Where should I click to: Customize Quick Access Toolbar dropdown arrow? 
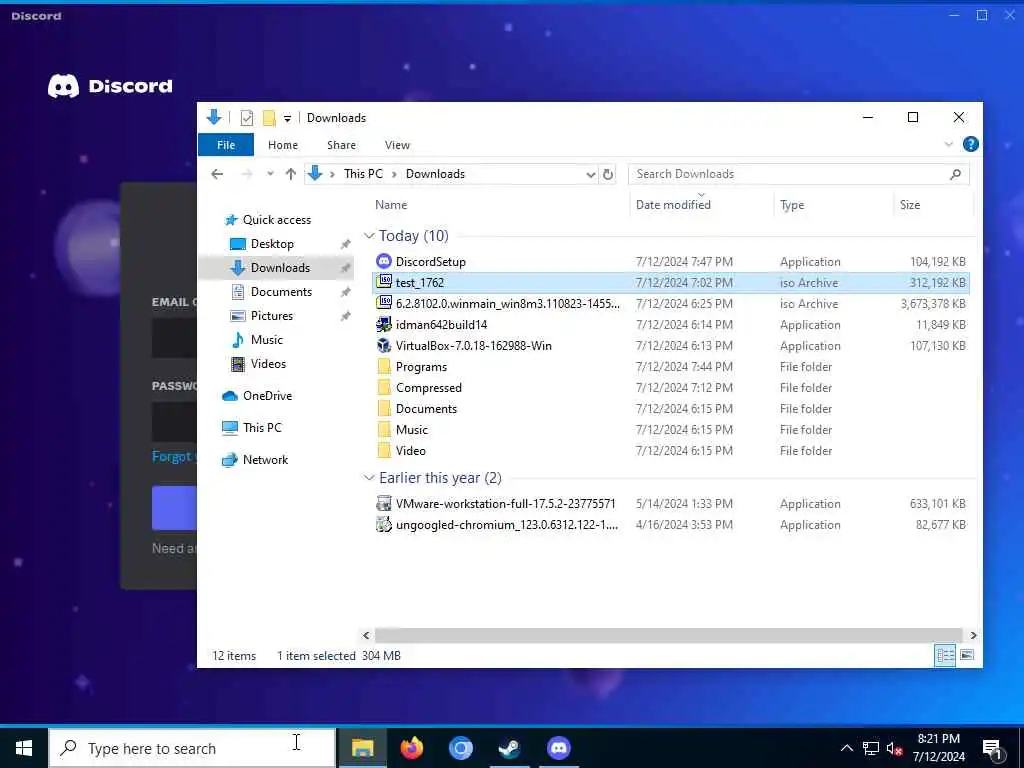pyautogui.click(x=287, y=118)
